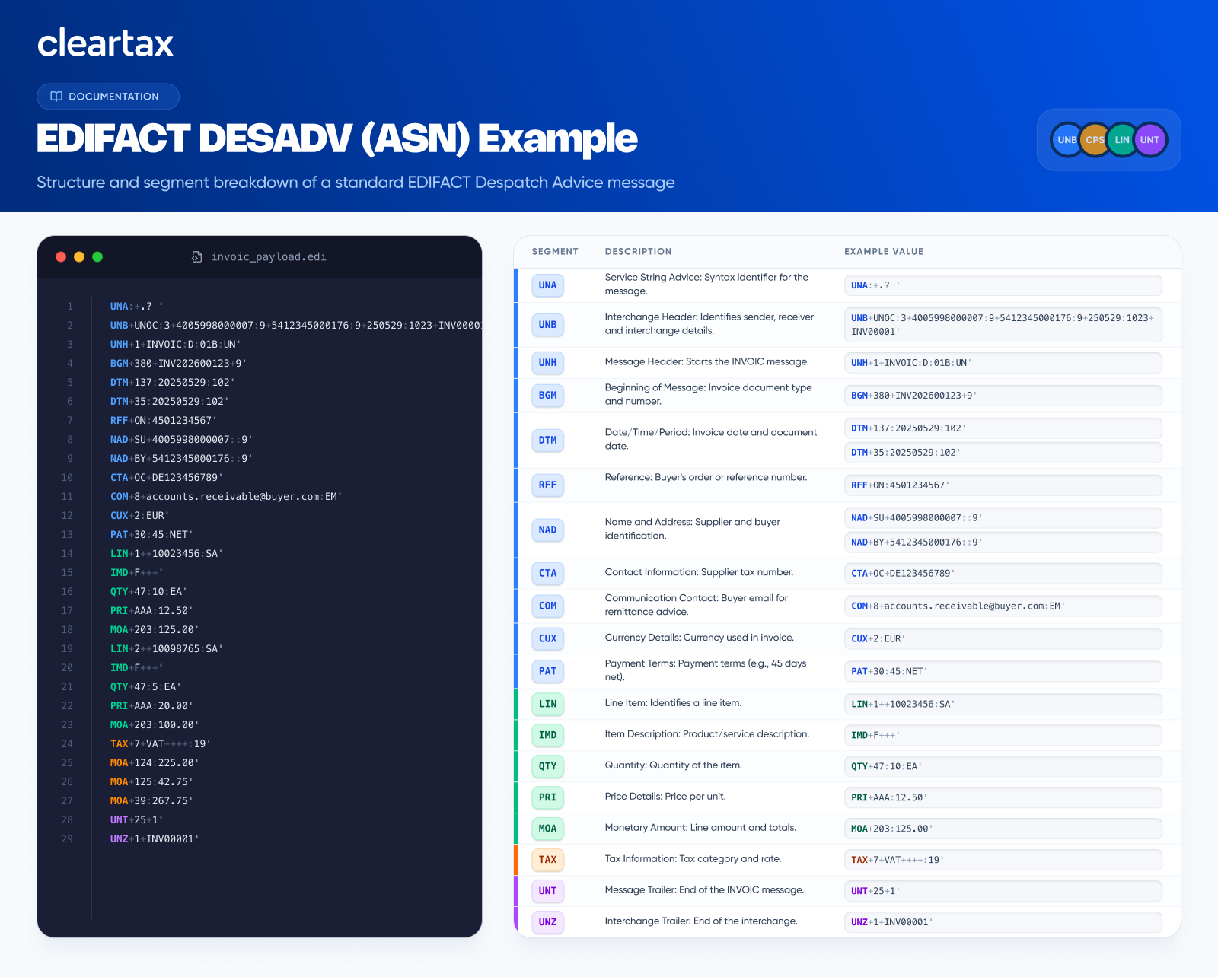
Task: Select the UNB circle badge in header
Action: pos(1067,140)
